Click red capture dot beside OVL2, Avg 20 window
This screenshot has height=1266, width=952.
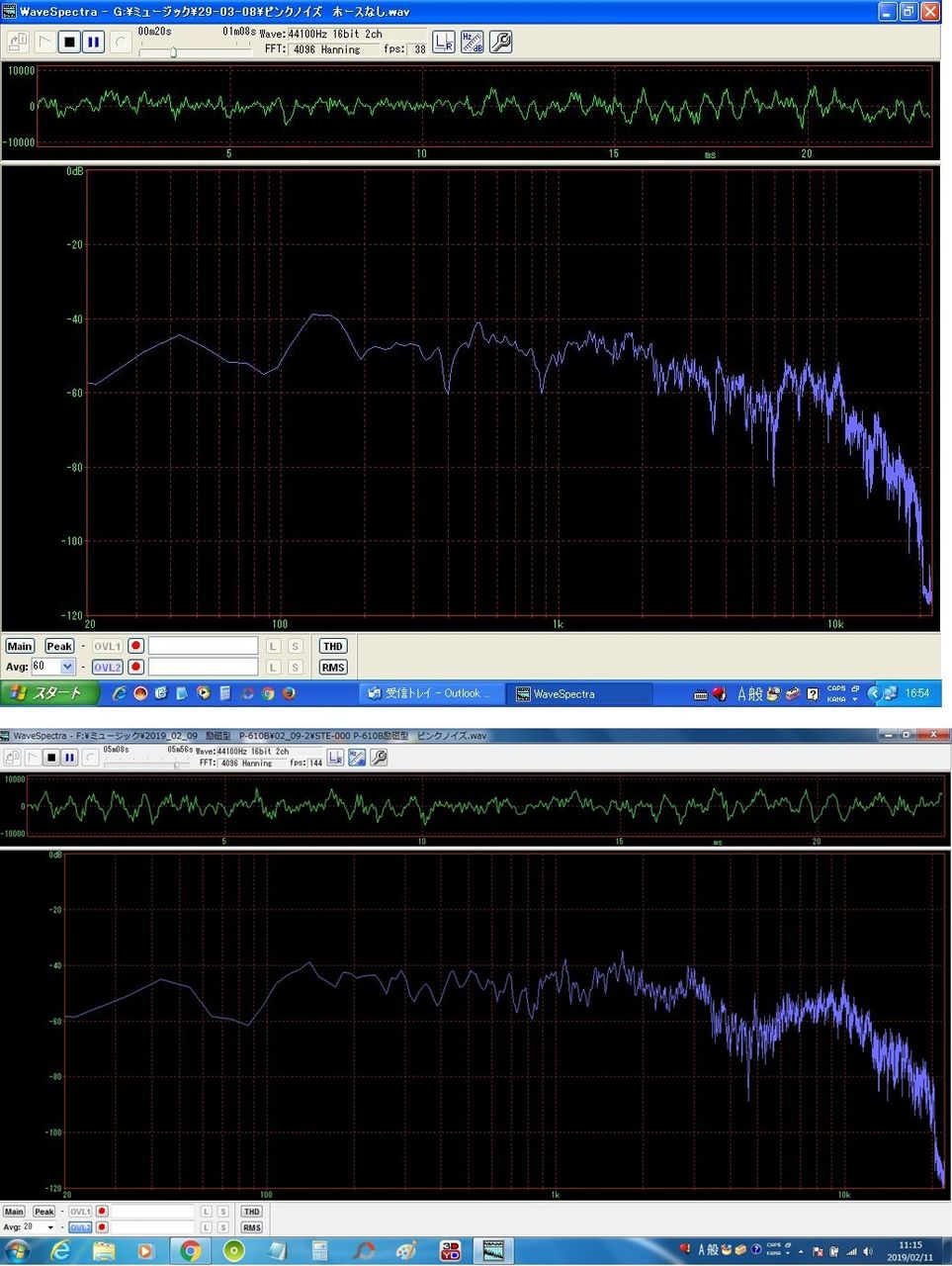point(102,1227)
